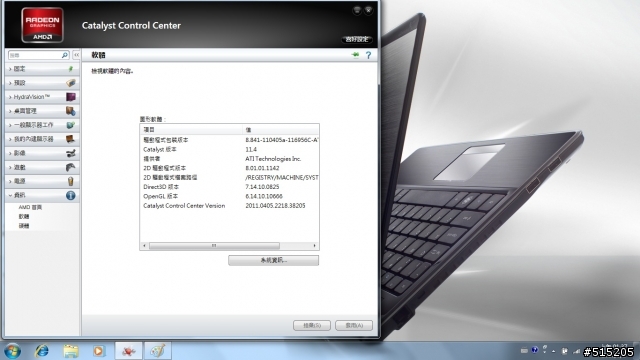Select 硬體 under the 資訊 section

click(x=24, y=226)
